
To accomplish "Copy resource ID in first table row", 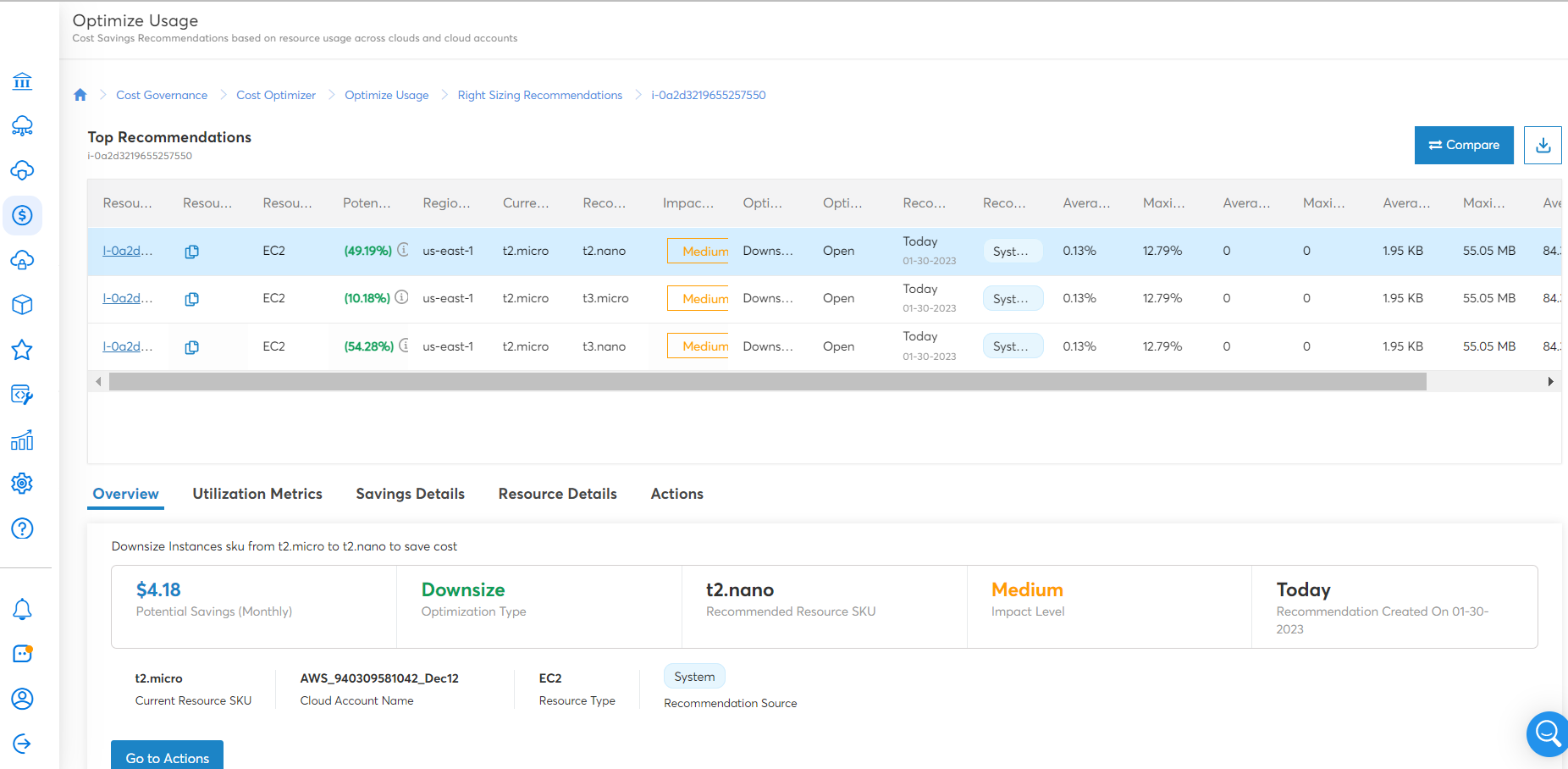I will (192, 252).
